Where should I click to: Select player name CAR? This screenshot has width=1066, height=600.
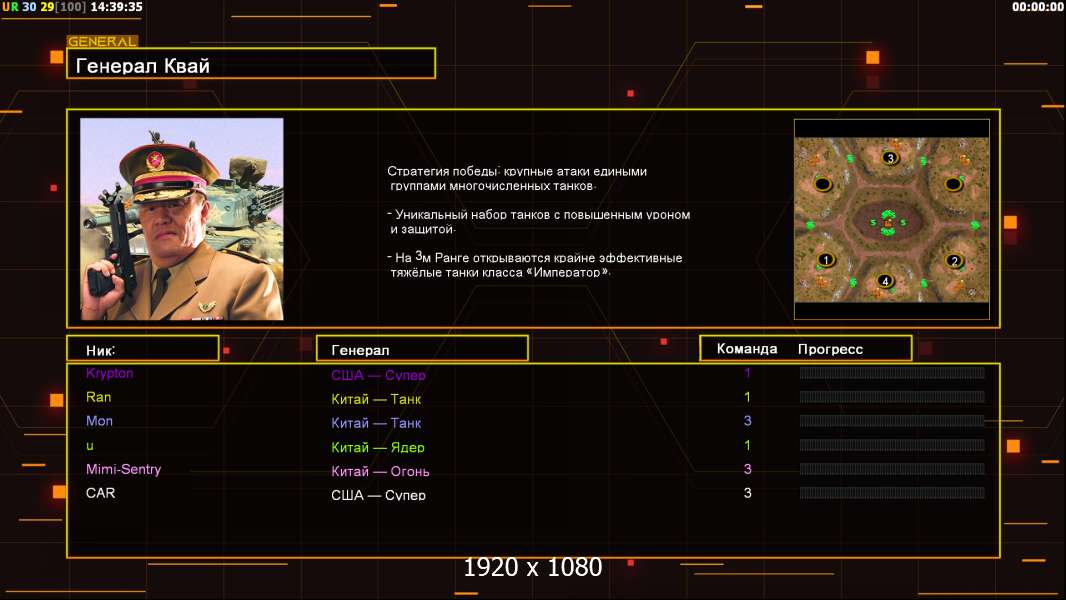click(x=101, y=493)
